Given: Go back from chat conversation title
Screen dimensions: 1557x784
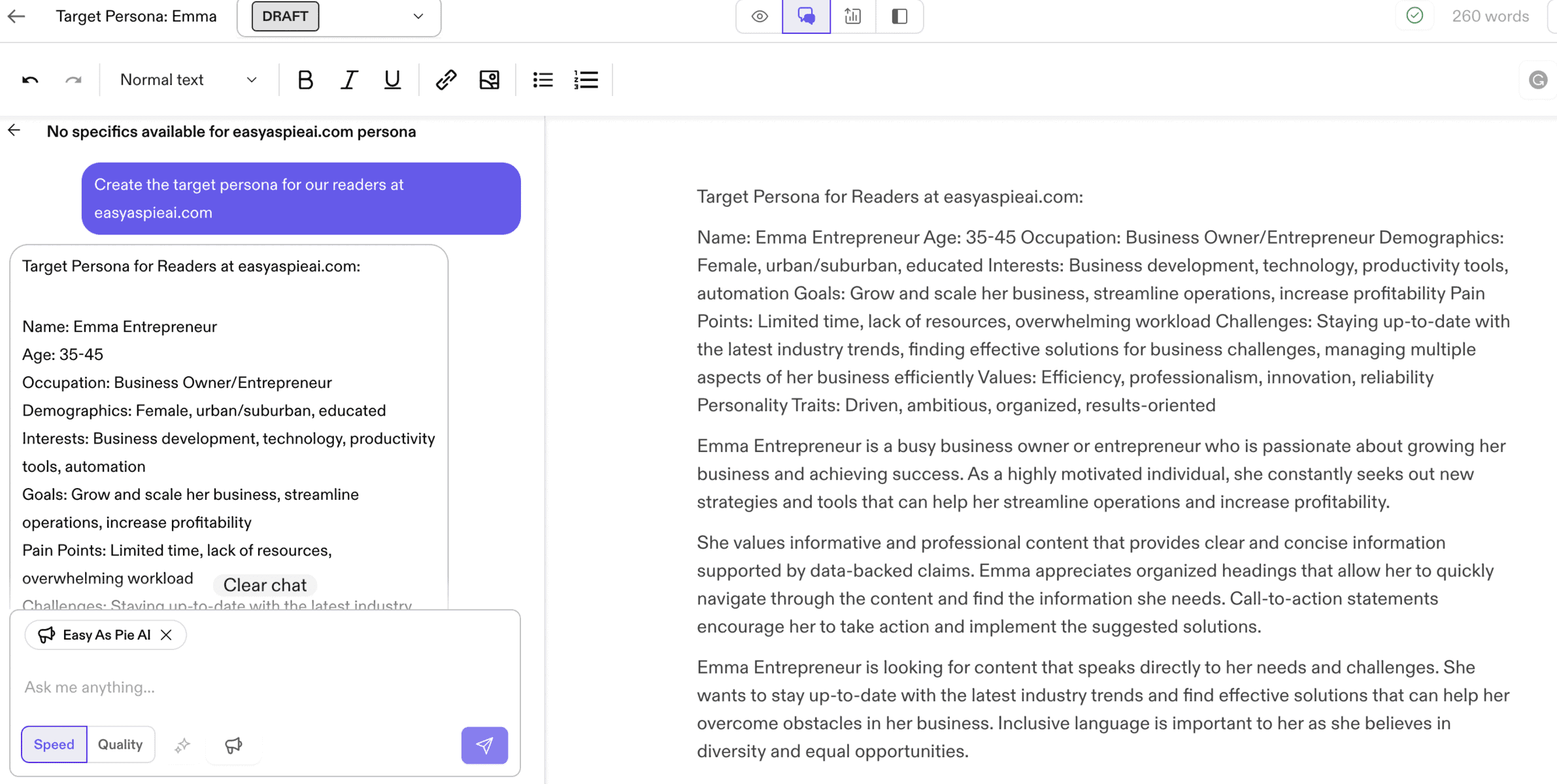Looking at the screenshot, I should (14, 131).
